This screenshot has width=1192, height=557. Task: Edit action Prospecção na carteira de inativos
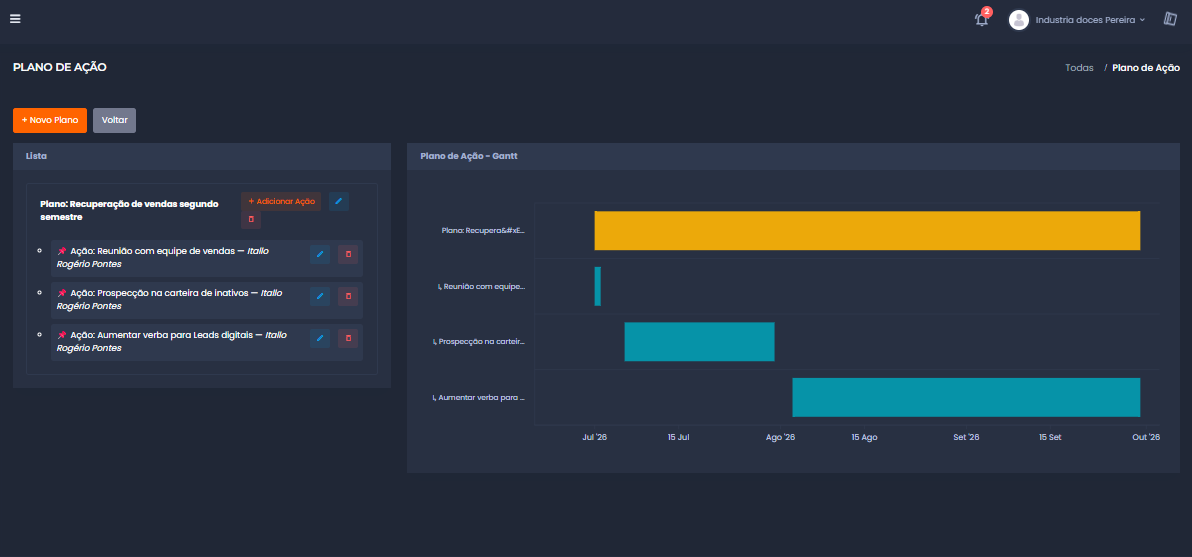pyautogui.click(x=320, y=296)
